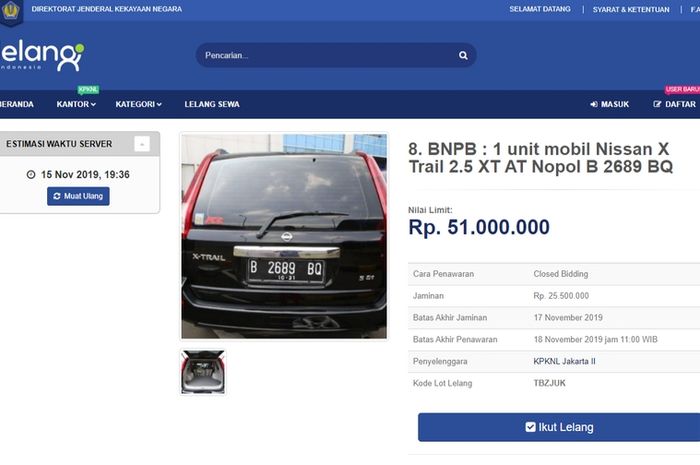Click Muat Ulang to reload server time
This screenshot has height=465, width=700.
pyautogui.click(x=78, y=196)
